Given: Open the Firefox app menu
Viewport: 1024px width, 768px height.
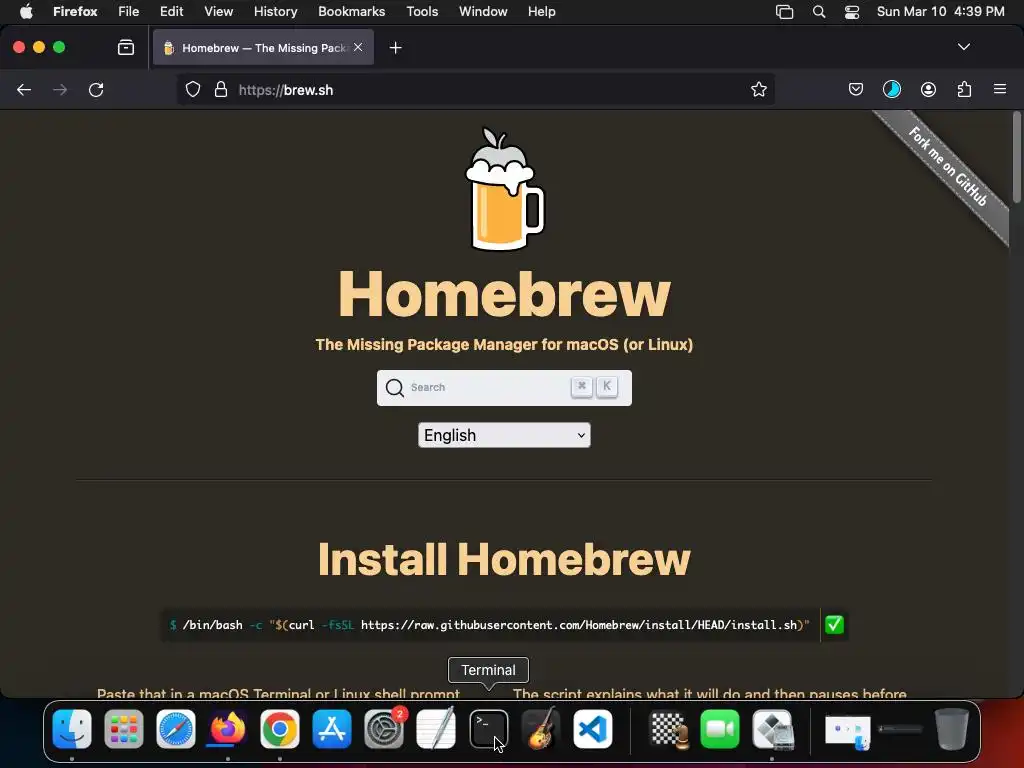Looking at the screenshot, I should tap(75, 12).
